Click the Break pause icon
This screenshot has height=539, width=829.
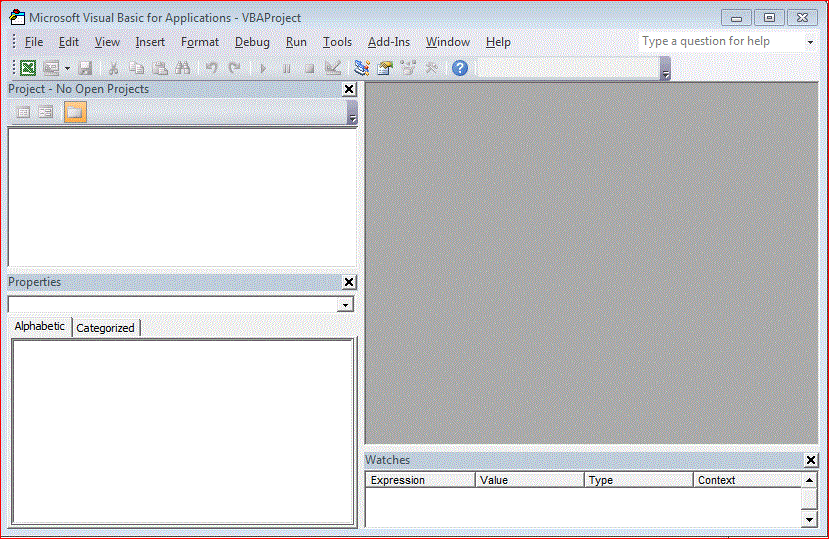(x=287, y=68)
